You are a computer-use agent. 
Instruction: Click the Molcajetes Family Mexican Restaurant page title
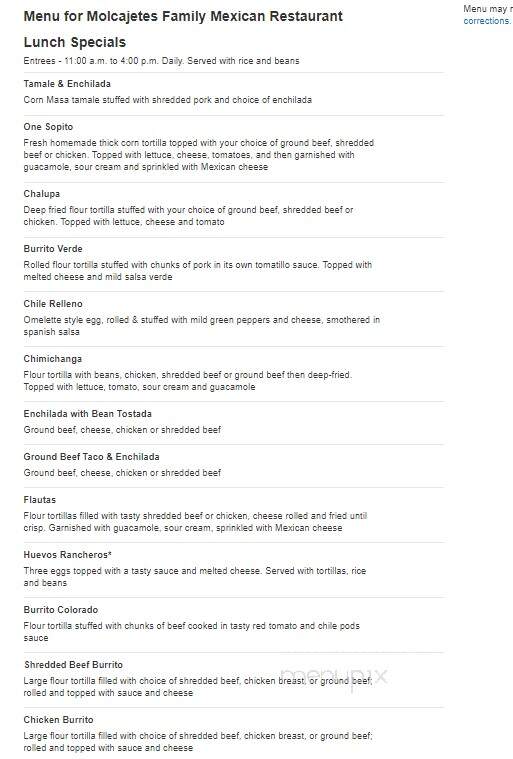point(183,16)
